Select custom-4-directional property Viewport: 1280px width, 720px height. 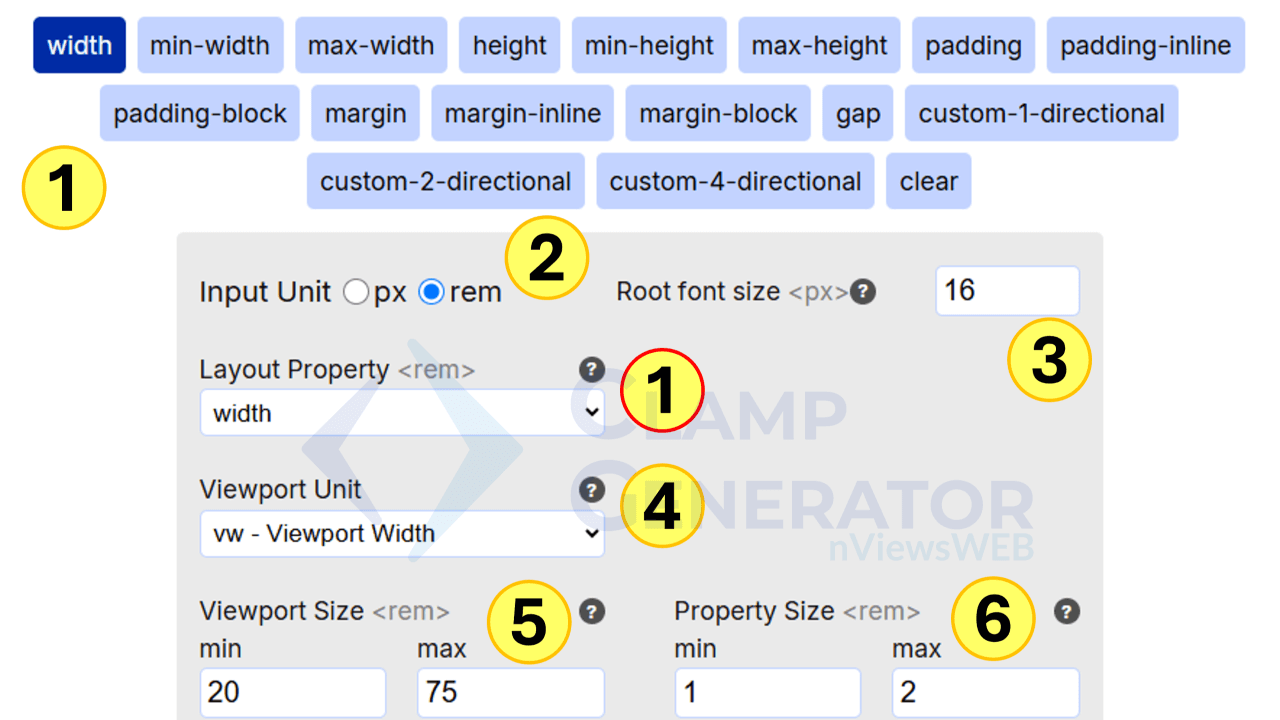click(734, 181)
